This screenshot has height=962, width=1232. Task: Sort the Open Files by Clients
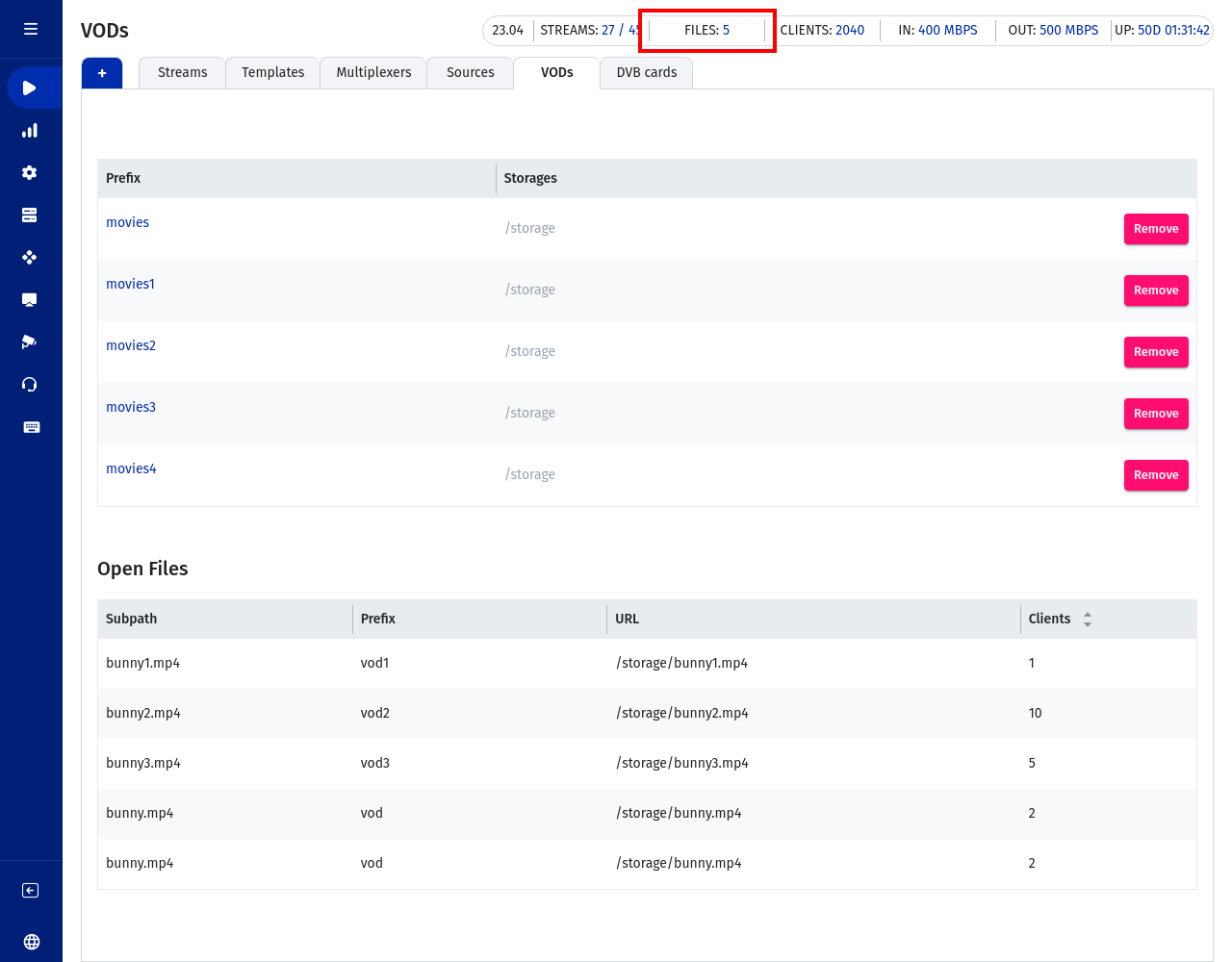coord(1087,620)
